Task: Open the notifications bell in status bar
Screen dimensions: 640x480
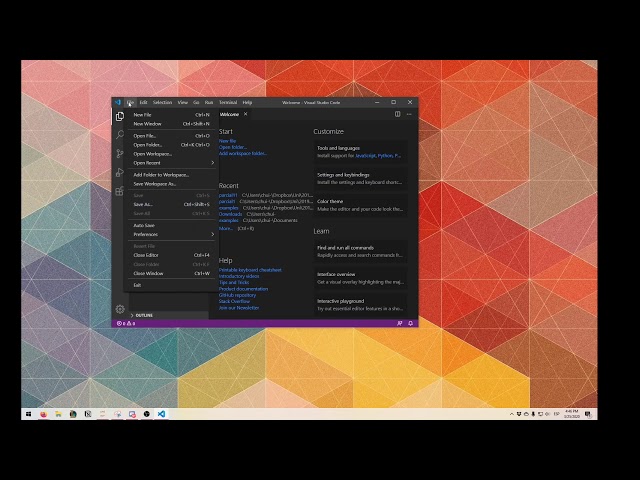Action: (410, 323)
